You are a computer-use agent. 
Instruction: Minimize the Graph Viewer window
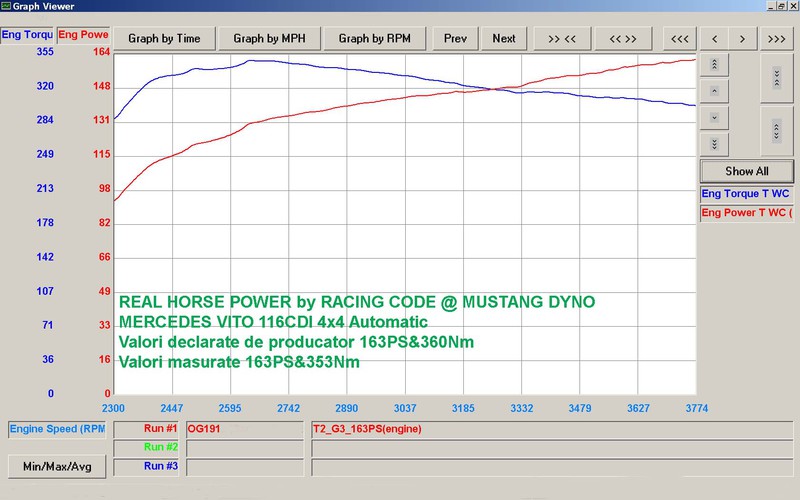coord(771,6)
